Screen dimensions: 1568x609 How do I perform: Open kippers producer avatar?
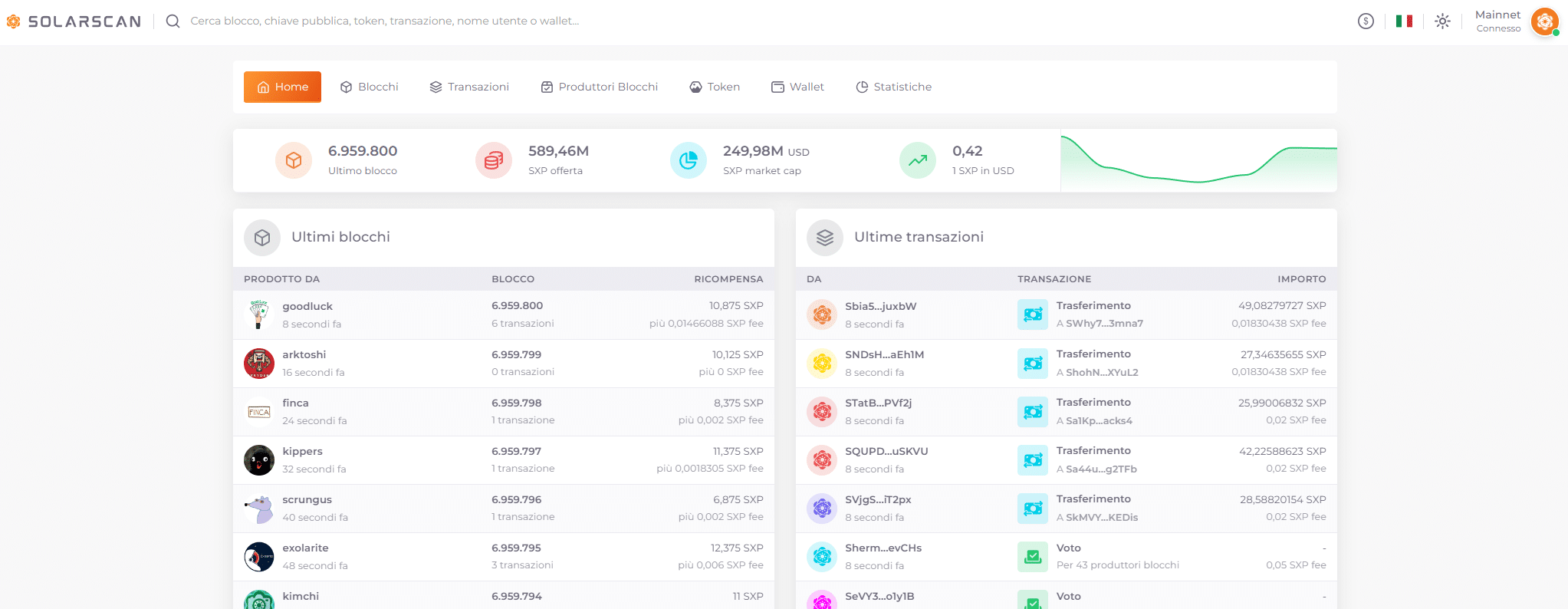tap(259, 460)
